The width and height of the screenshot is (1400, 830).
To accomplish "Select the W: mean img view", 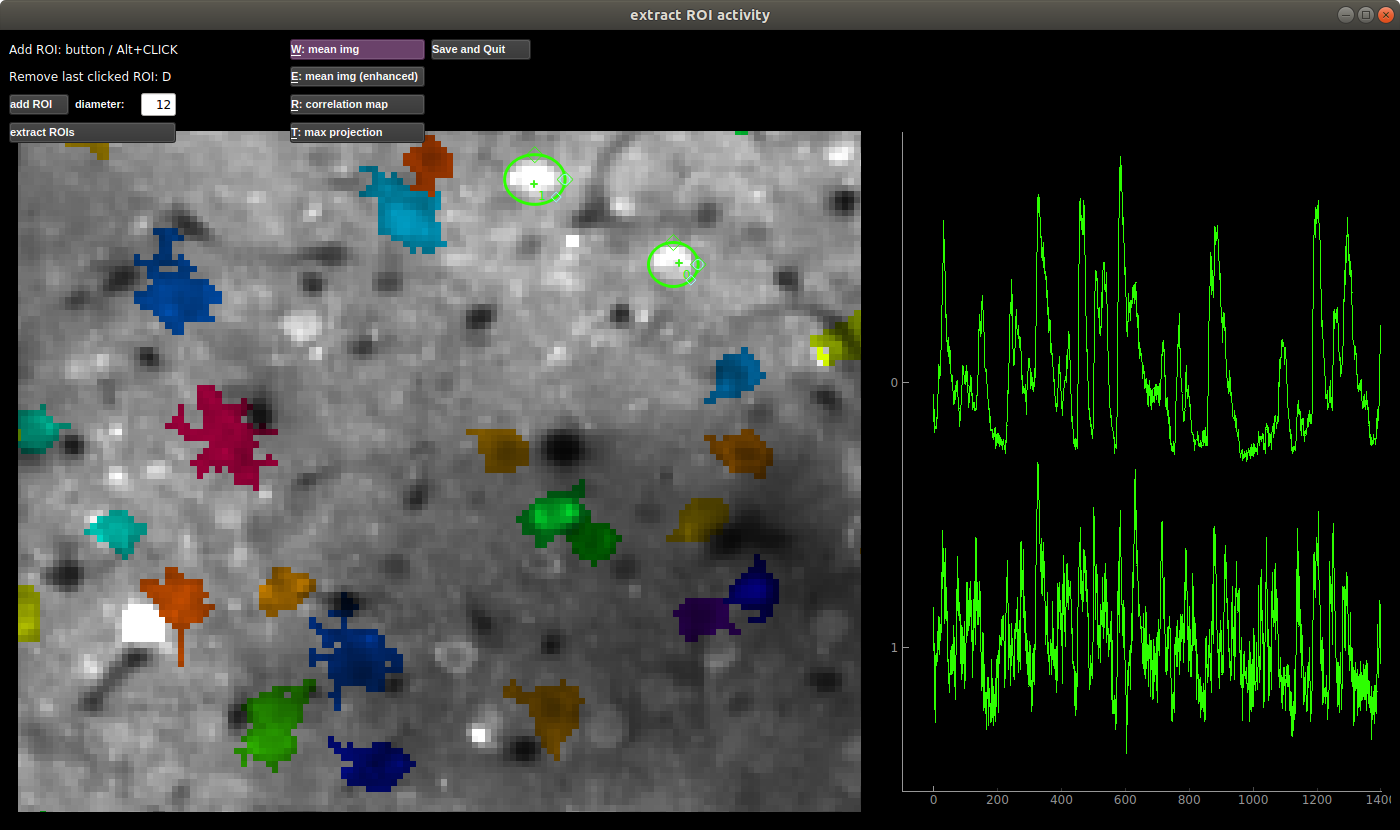I will click(357, 49).
